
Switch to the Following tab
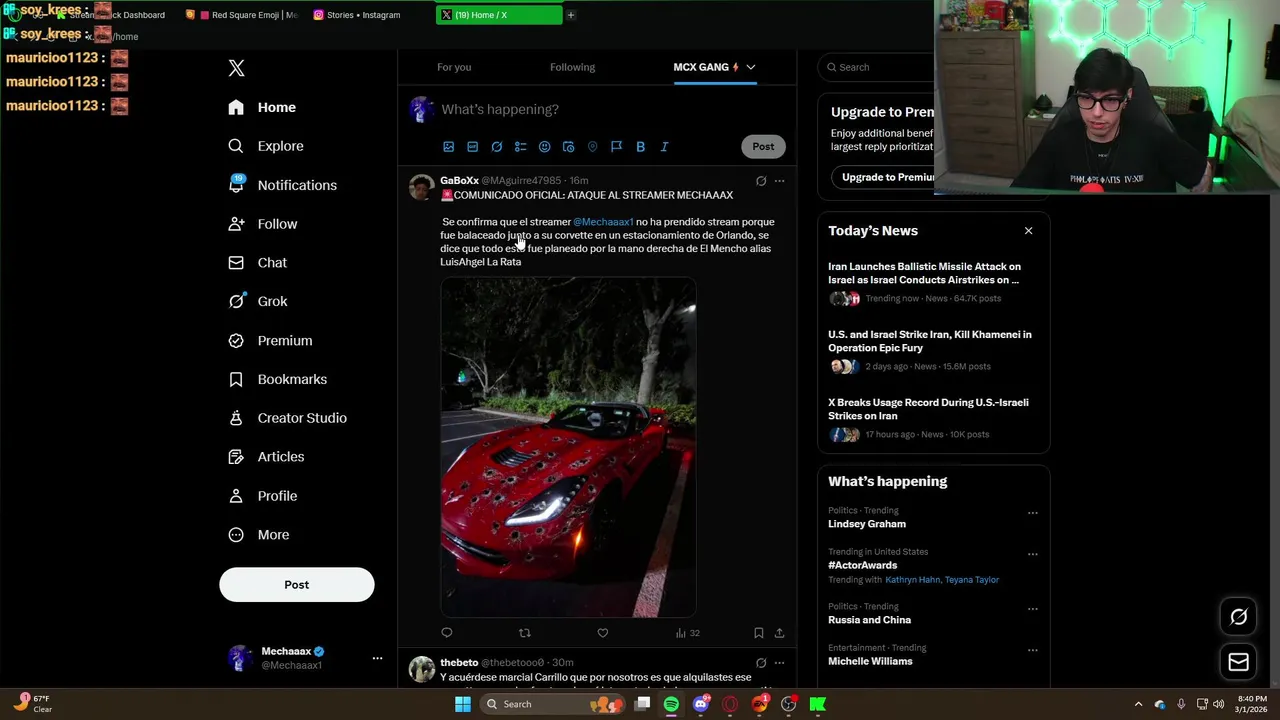pyautogui.click(x=572, y=67)
